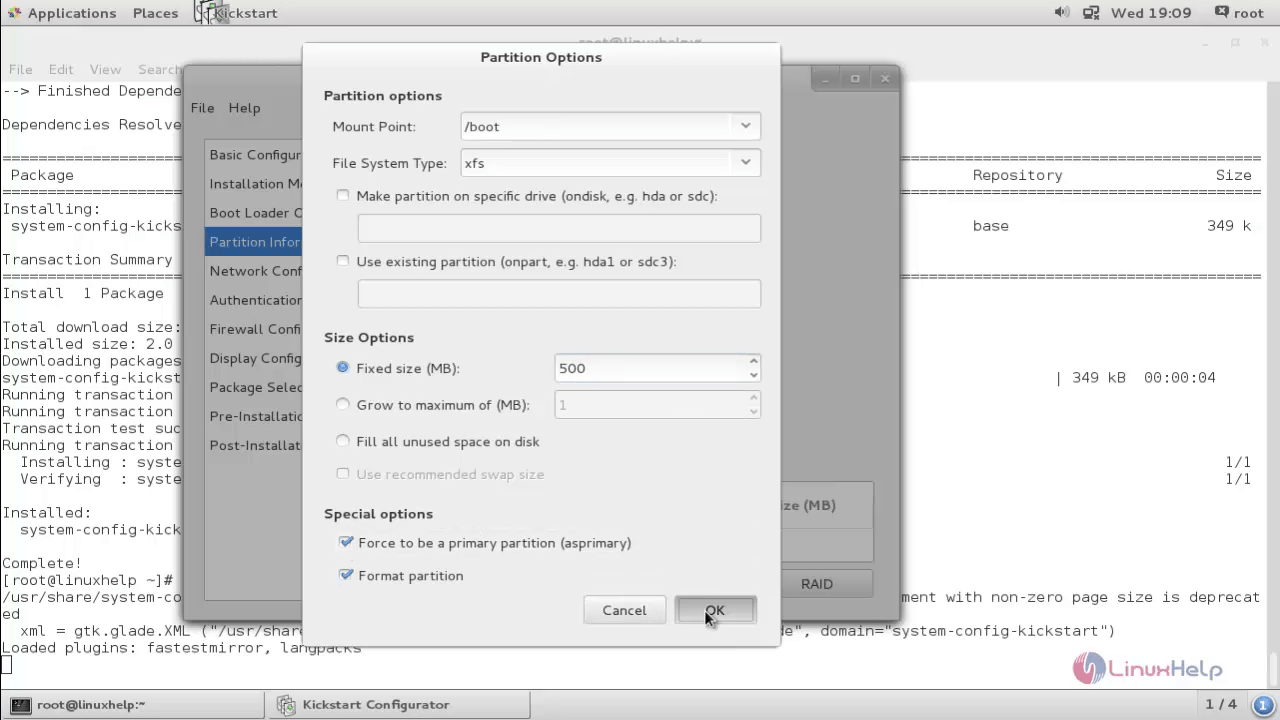Select Grow to maximum of (MB) radio button
The width and height of the screenshot is (1280, 720).
(343, 404)
